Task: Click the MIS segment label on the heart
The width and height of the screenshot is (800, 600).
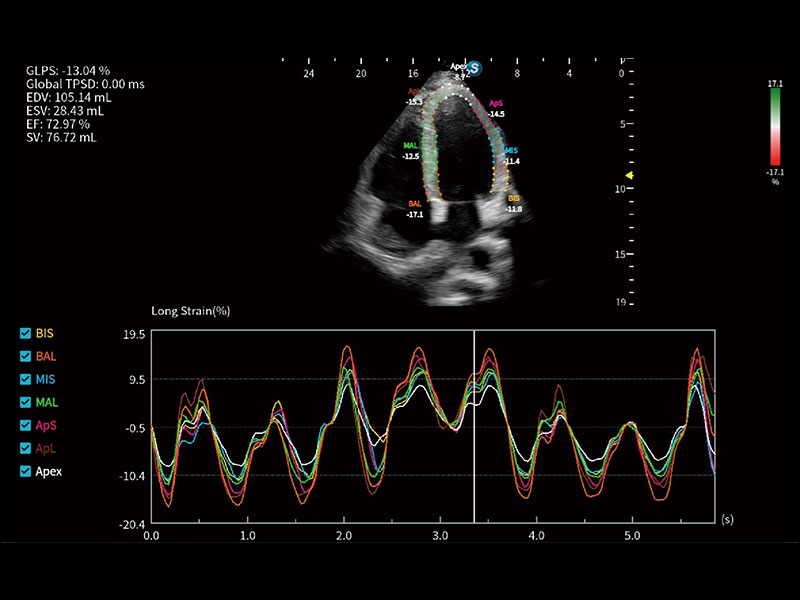Action: [x=511, y=150]
